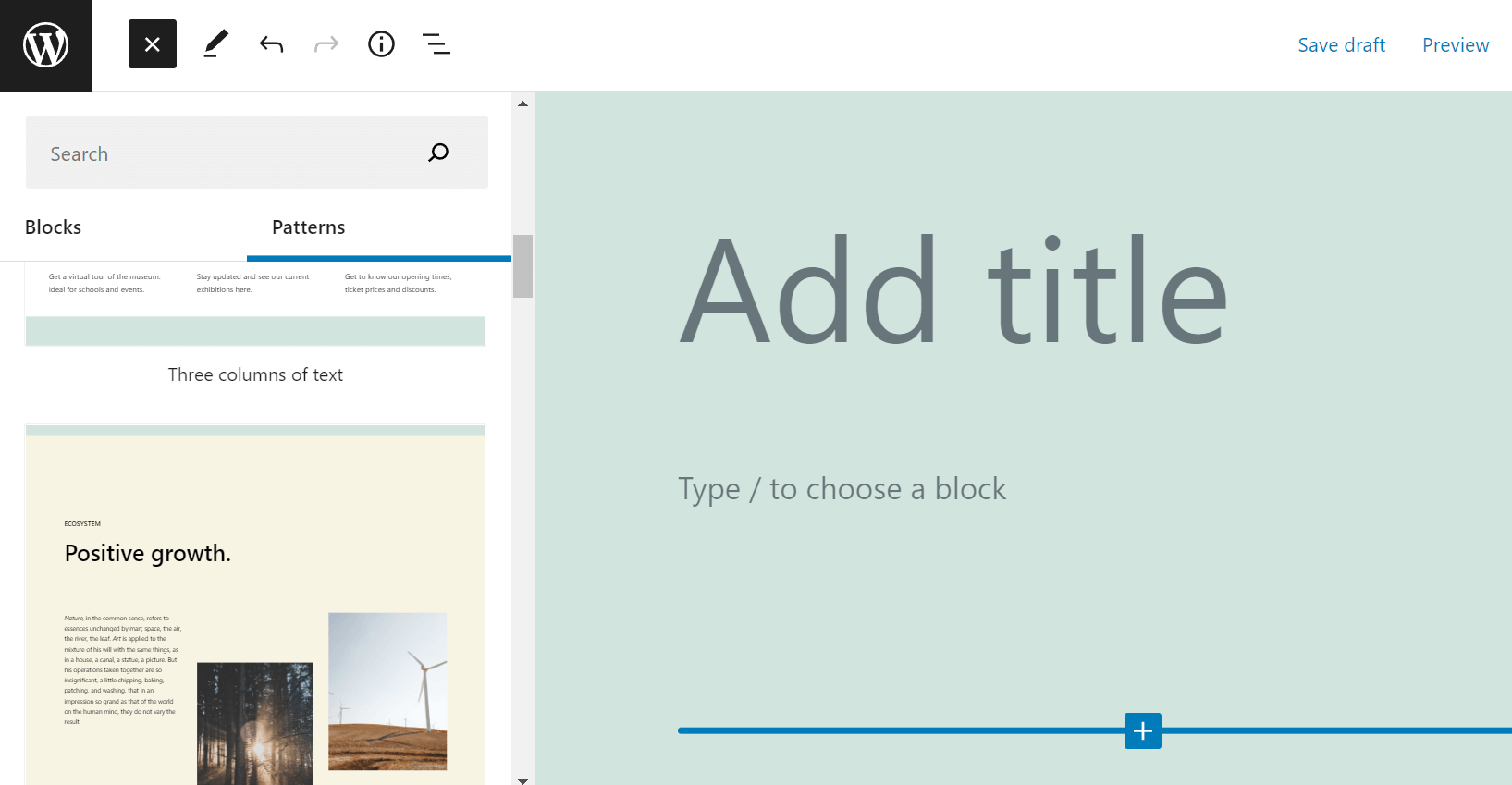Close the block inserter panel

[x=152, y=43]
